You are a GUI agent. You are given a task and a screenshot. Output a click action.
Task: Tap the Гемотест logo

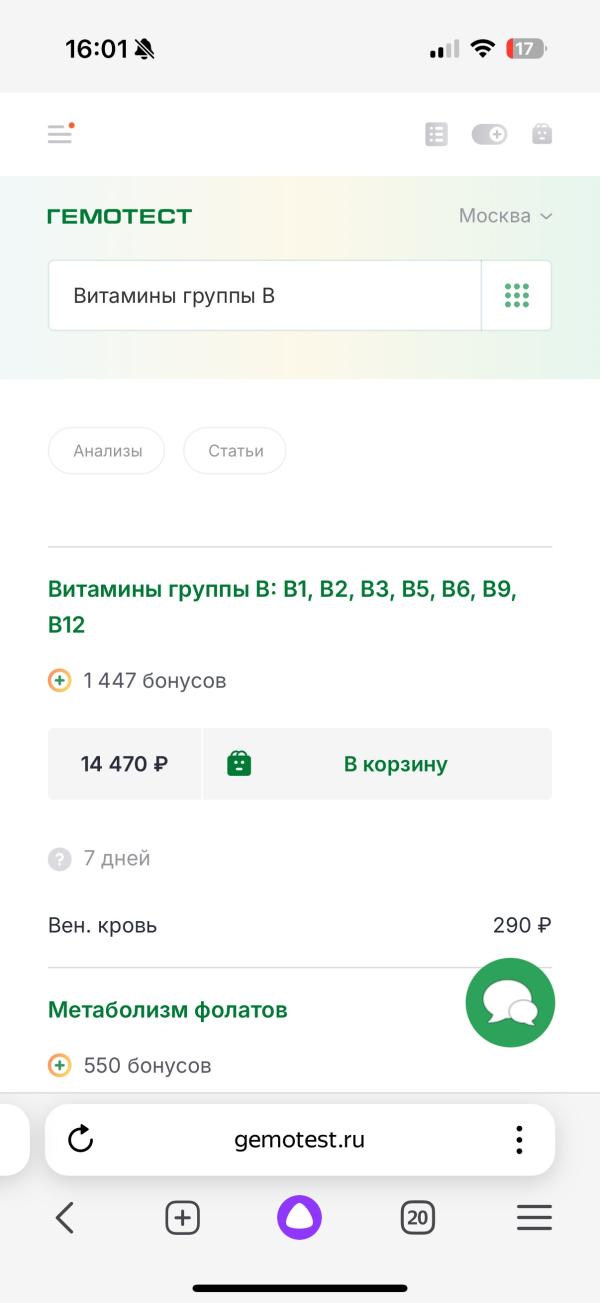(x=119, y=216)
